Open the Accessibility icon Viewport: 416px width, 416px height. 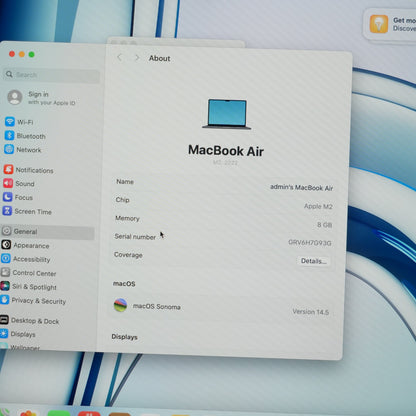coord(6,258)
